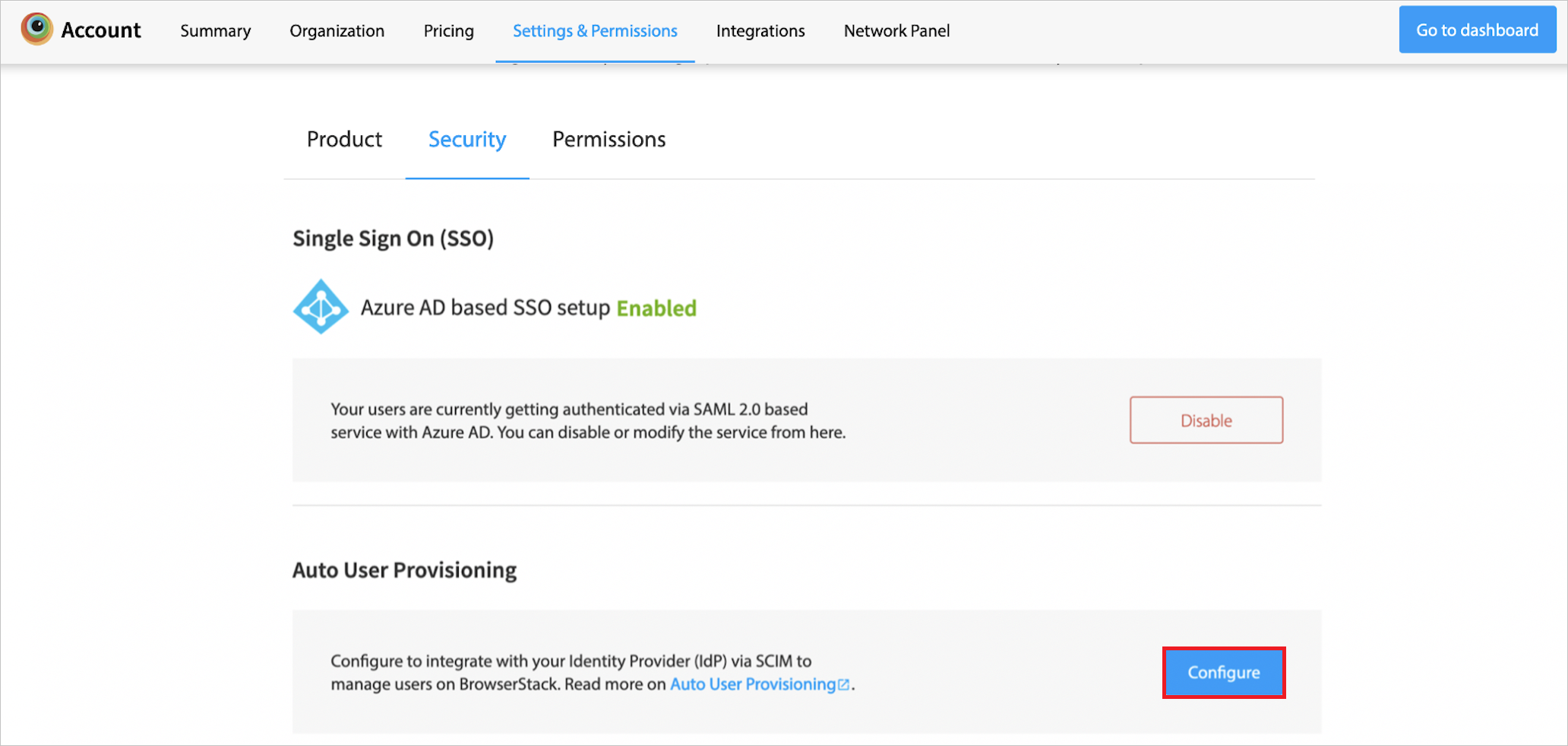The width and height of the screenshot is (1568, 746).
Task: Click the SCIM integration description text
Action: (593, 672)
